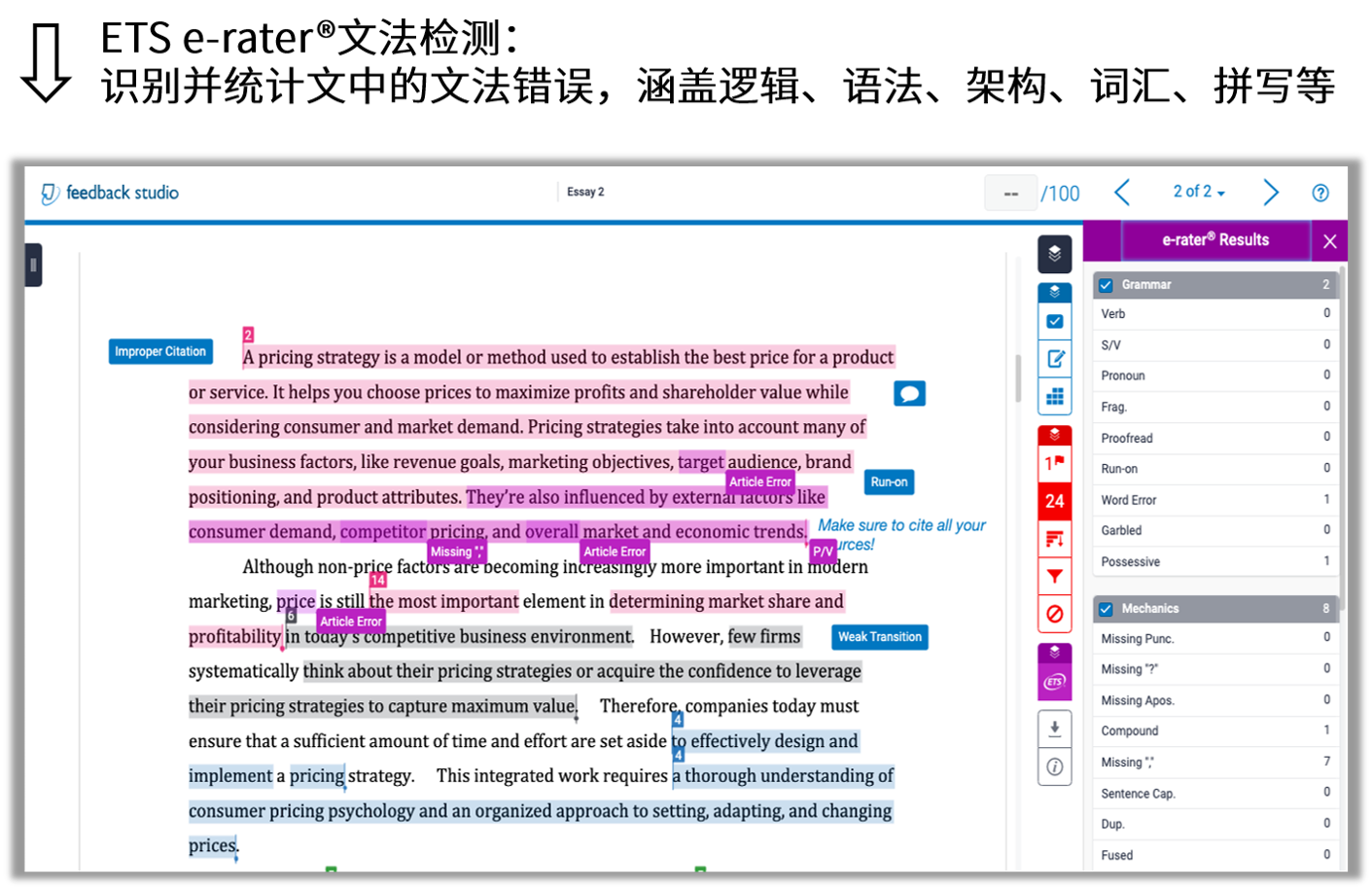The height and width of the screenshot is (890, 1372).
Task: Select the Sentence Cap. row
Action: coord(1215,794)
